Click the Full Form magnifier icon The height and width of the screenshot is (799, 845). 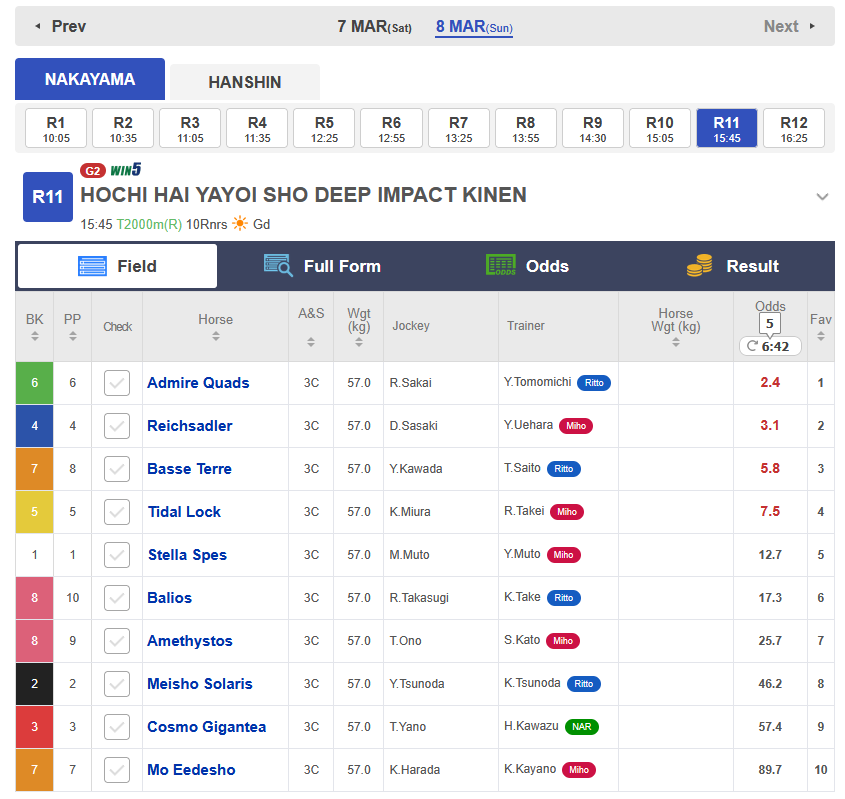(278, 266)
